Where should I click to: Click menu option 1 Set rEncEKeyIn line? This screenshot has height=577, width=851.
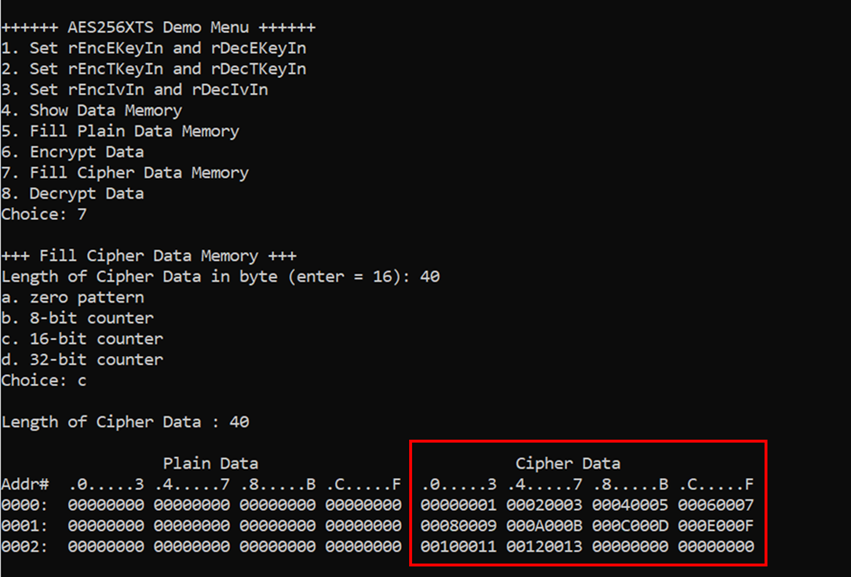tap(154, 48)
